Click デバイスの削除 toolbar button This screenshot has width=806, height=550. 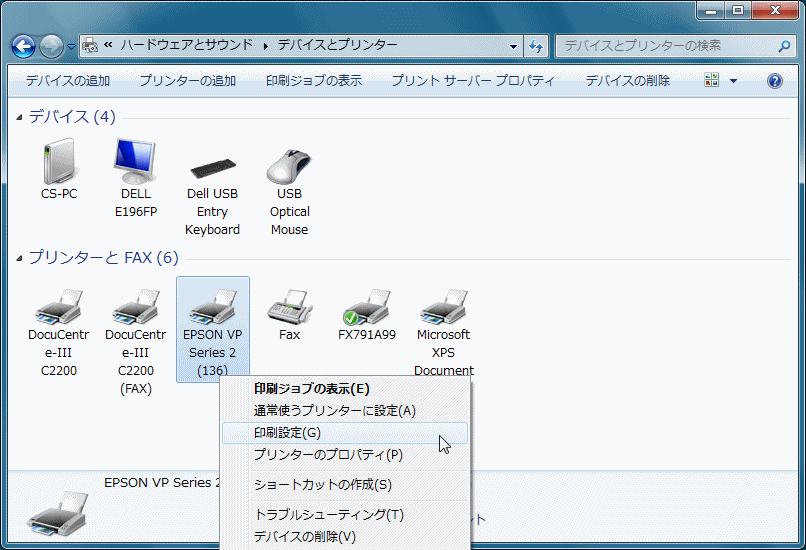pos(628,81)
